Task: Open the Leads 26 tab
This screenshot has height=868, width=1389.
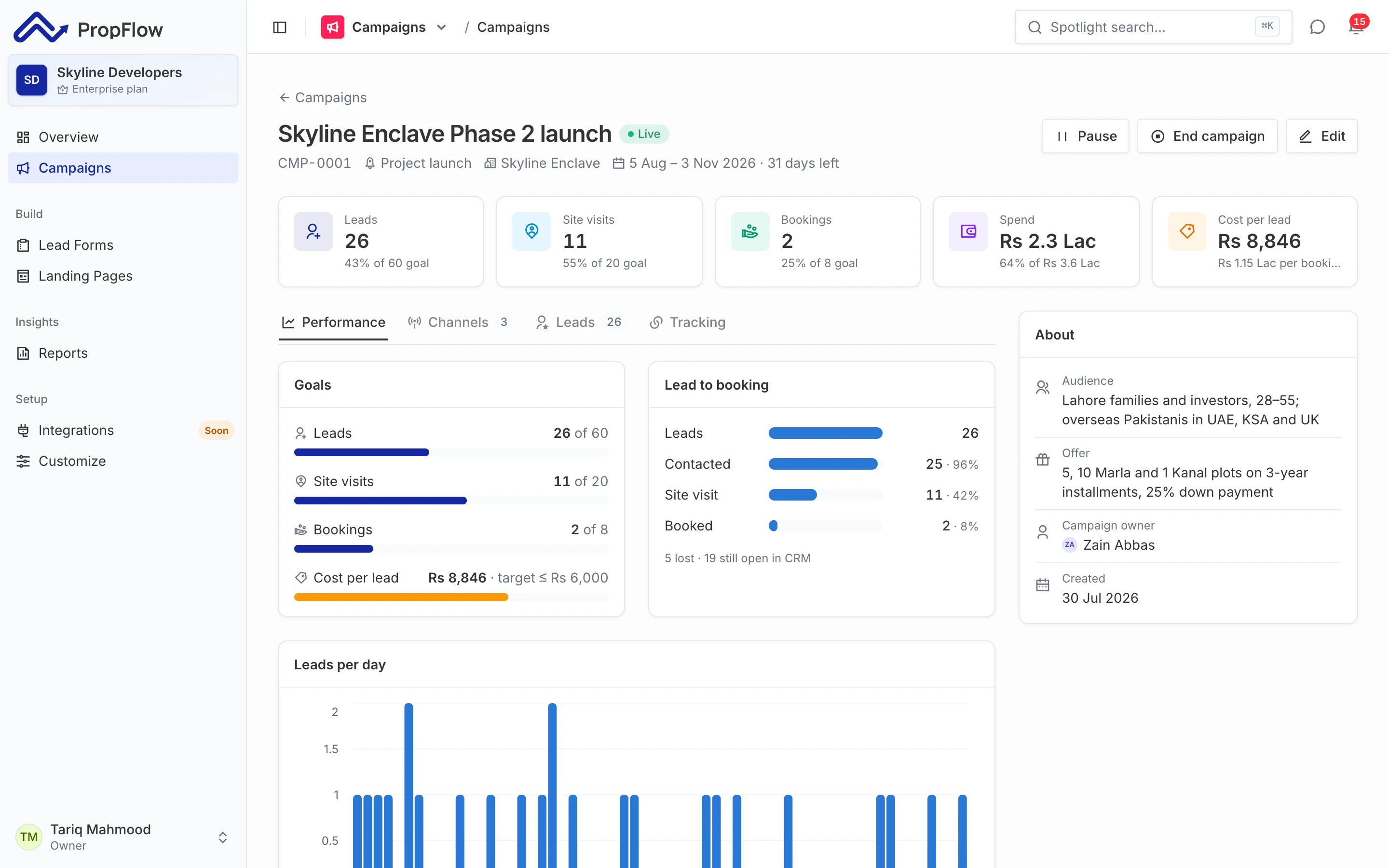Action: coord(579,322)
